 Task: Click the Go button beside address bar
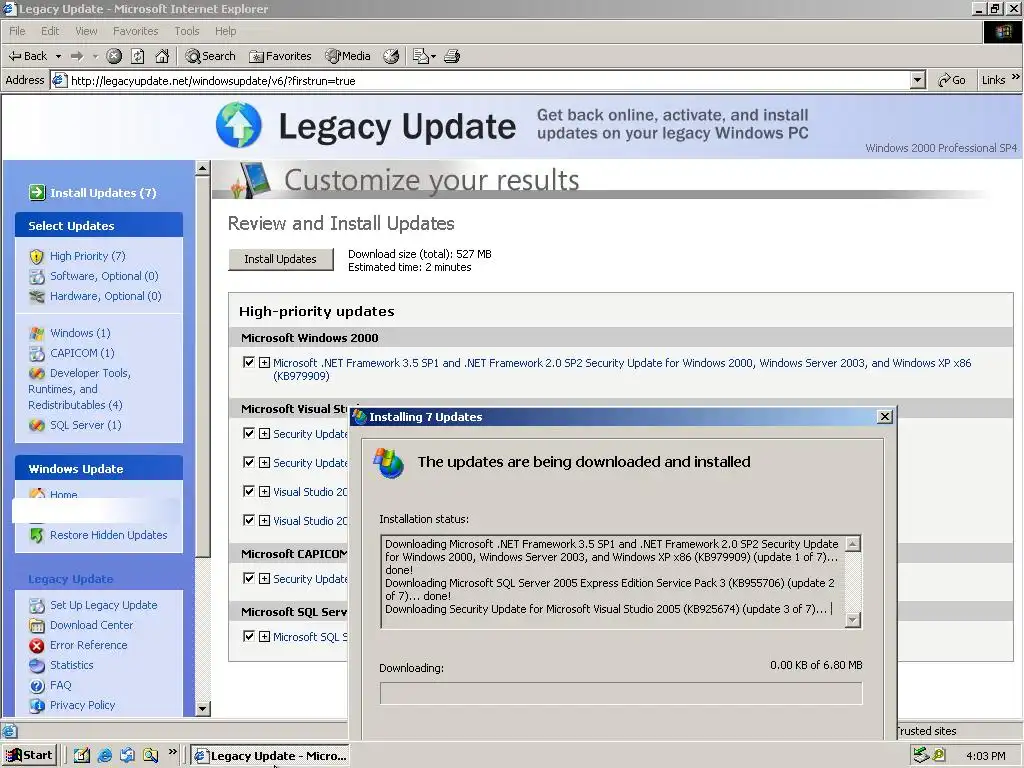[x=952, y=80]
